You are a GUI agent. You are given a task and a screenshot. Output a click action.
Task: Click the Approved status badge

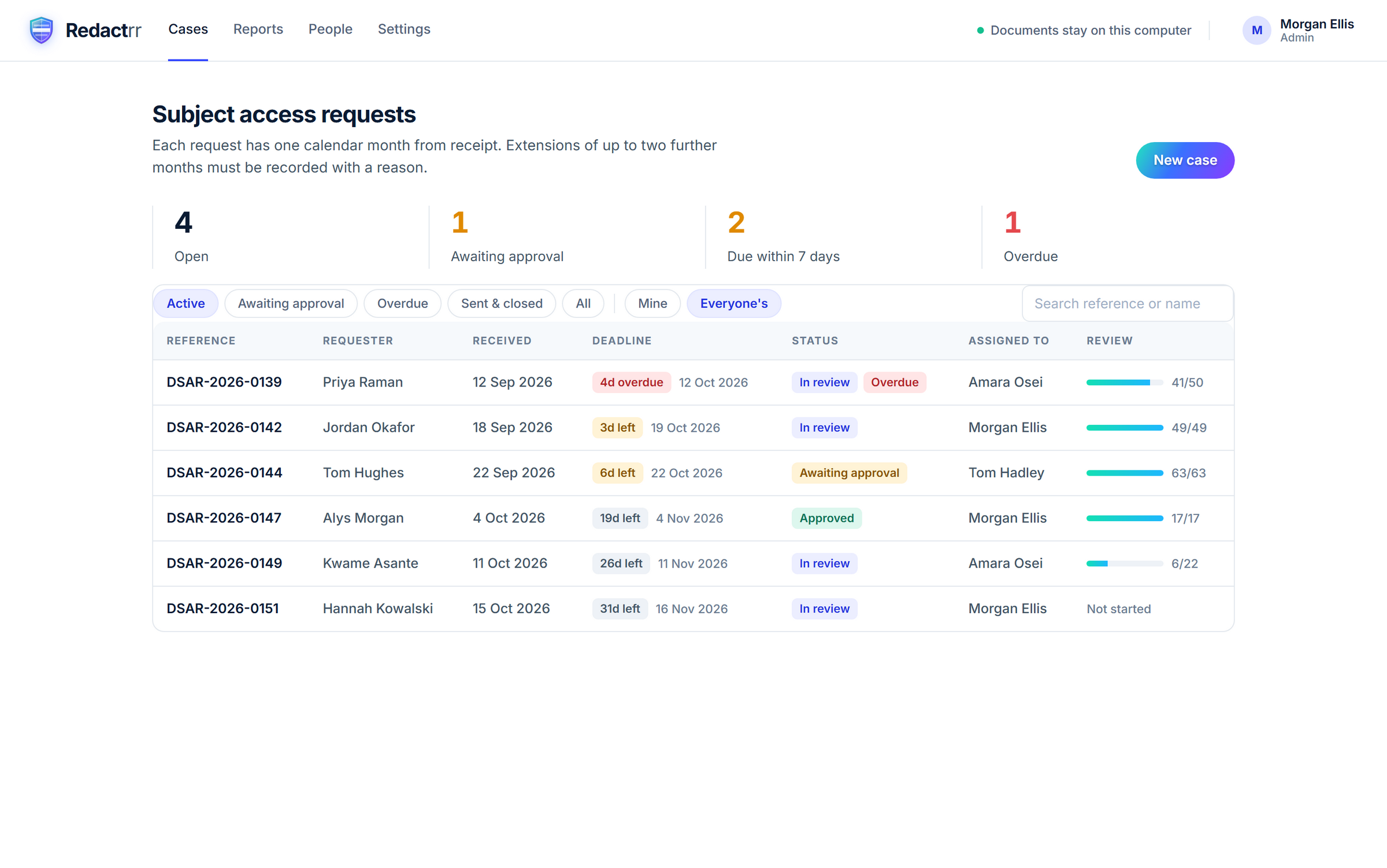(x=826, y=518)
